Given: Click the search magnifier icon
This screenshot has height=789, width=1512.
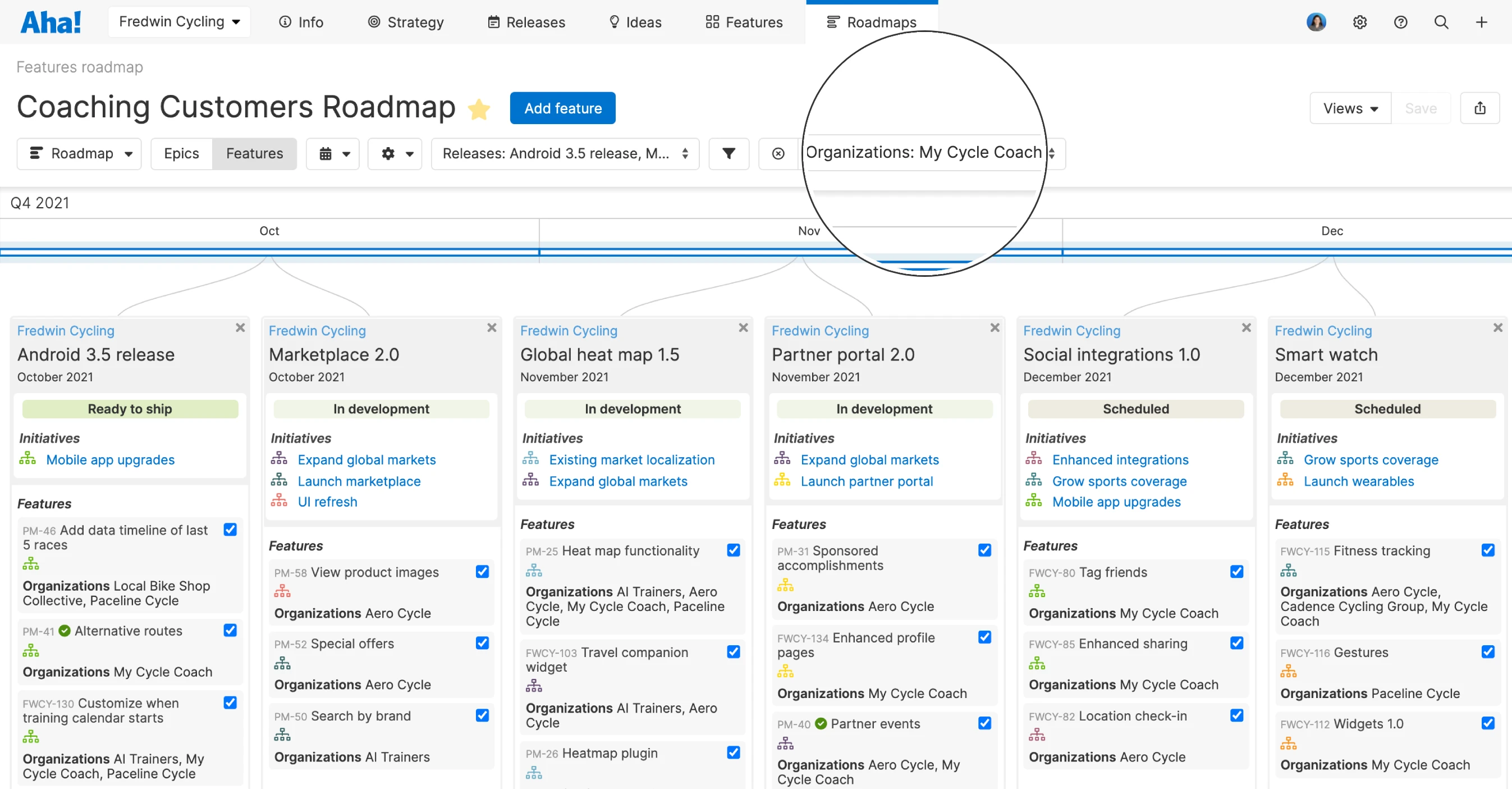Looking at the screenshot, I should pos(1441,22).
